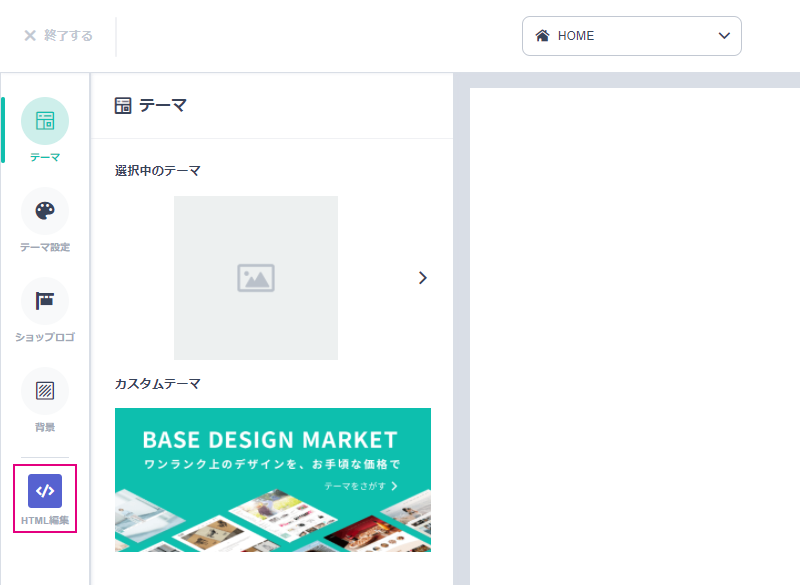Switch to the テーマ設定 tab label
Screen dimensions: 800x585
(x=45, y=247)
